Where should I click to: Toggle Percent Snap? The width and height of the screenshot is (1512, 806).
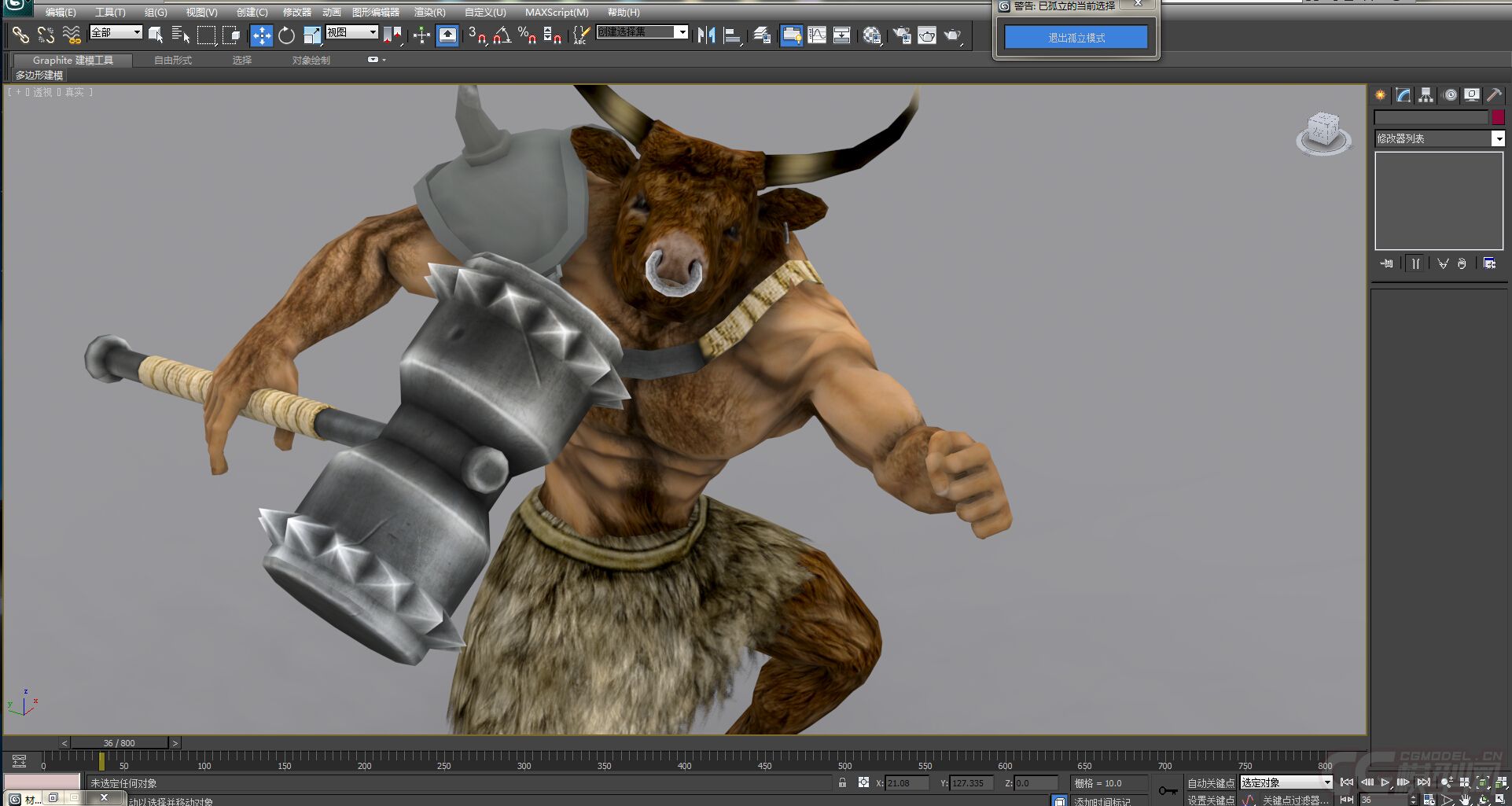(x=528, y=35)
